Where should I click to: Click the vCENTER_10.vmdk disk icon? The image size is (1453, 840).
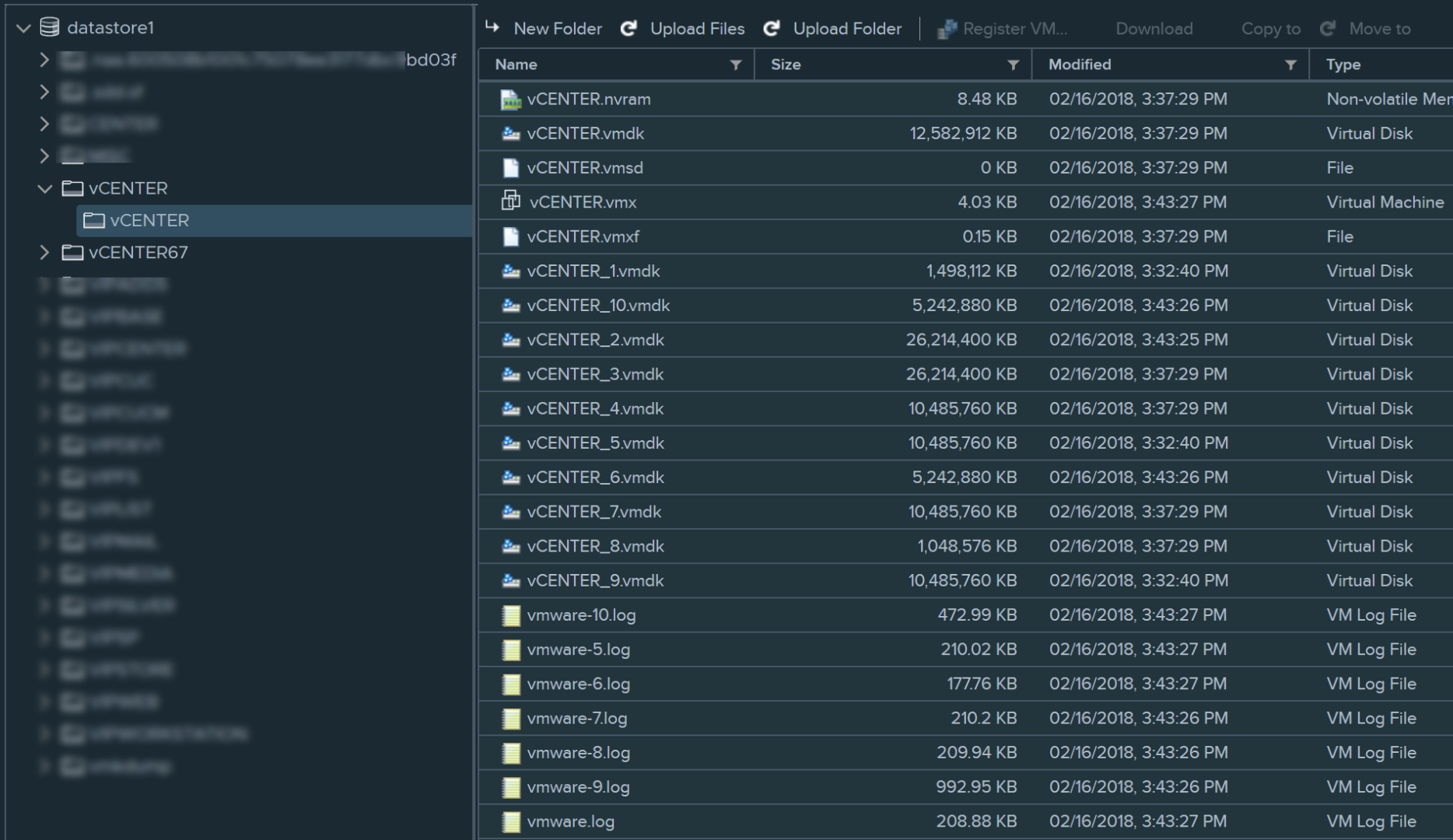(511, 306)
